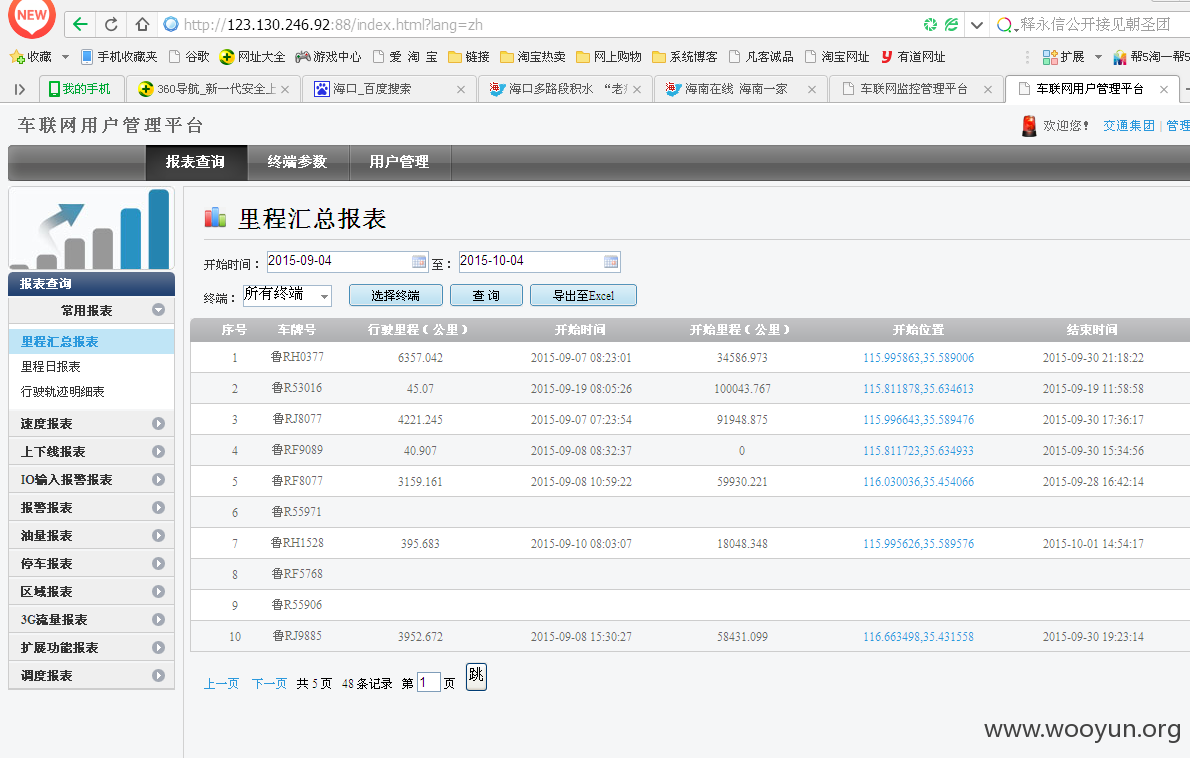Click the 行驶里程 column header
1190x758 pixels.
tap(417, 330)
